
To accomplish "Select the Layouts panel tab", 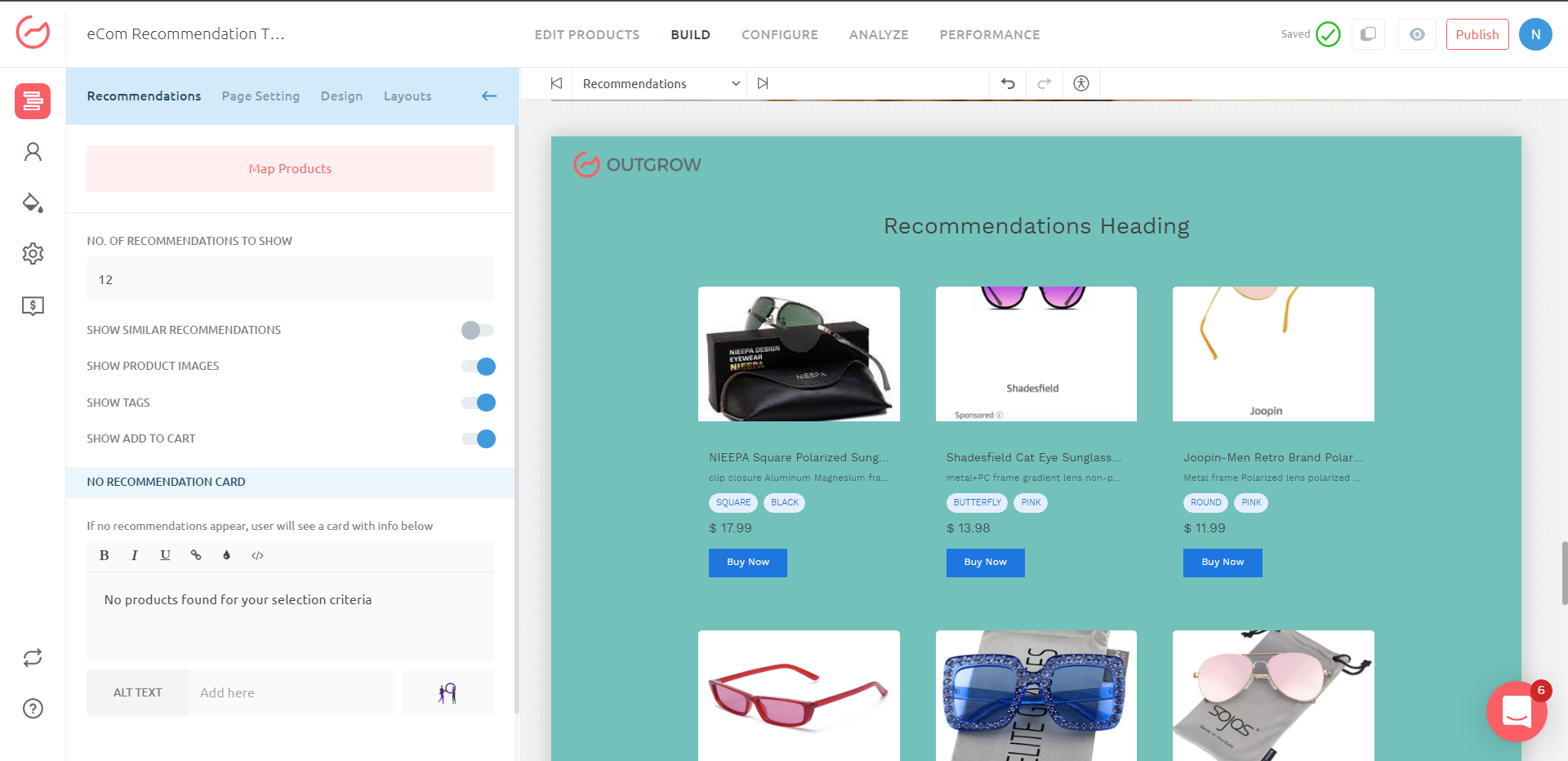I will coord(408,96).
